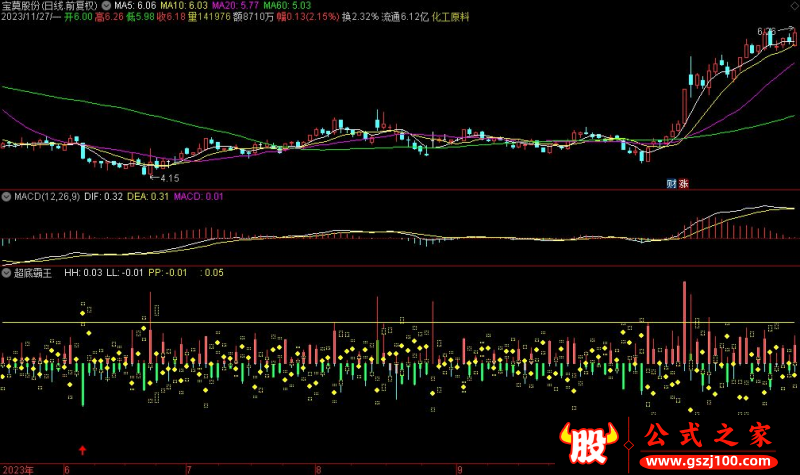Click the DIF: 0.32 value
This screenshot has width=800, height=475.
tap(104, 196)
